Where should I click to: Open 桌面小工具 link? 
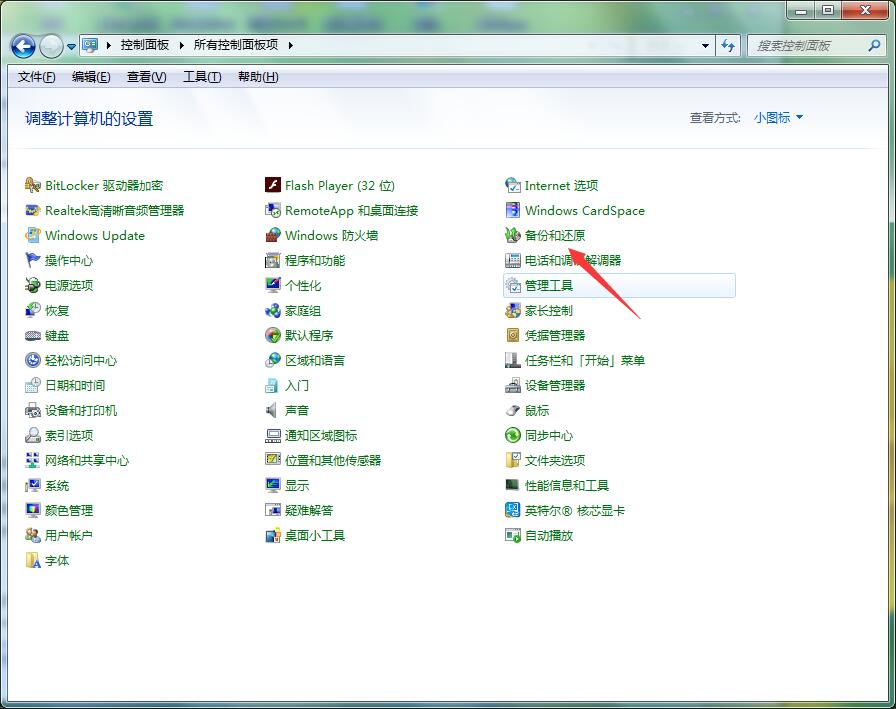315,535
